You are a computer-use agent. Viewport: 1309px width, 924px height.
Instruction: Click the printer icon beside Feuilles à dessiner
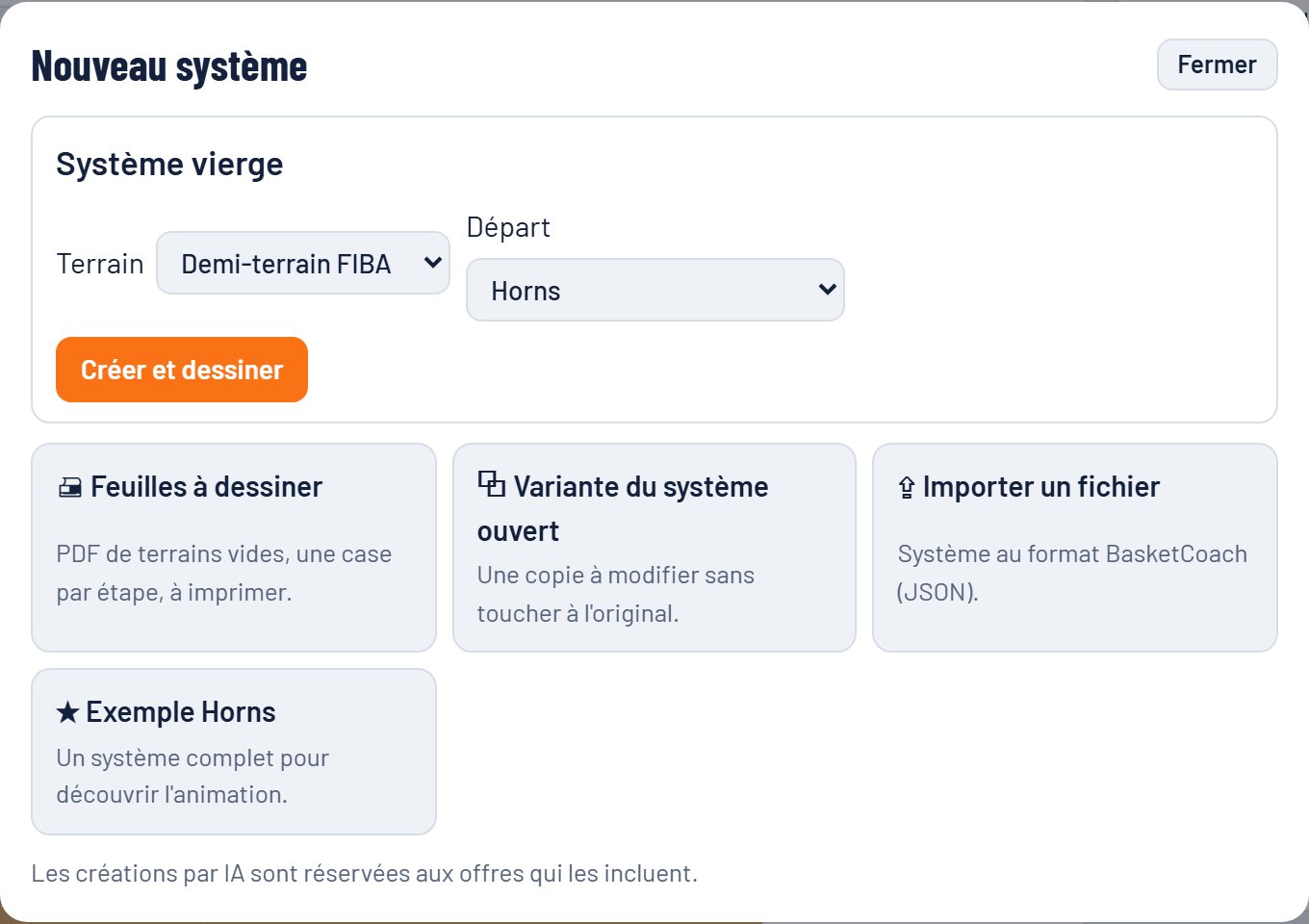[x=69, y=487]
